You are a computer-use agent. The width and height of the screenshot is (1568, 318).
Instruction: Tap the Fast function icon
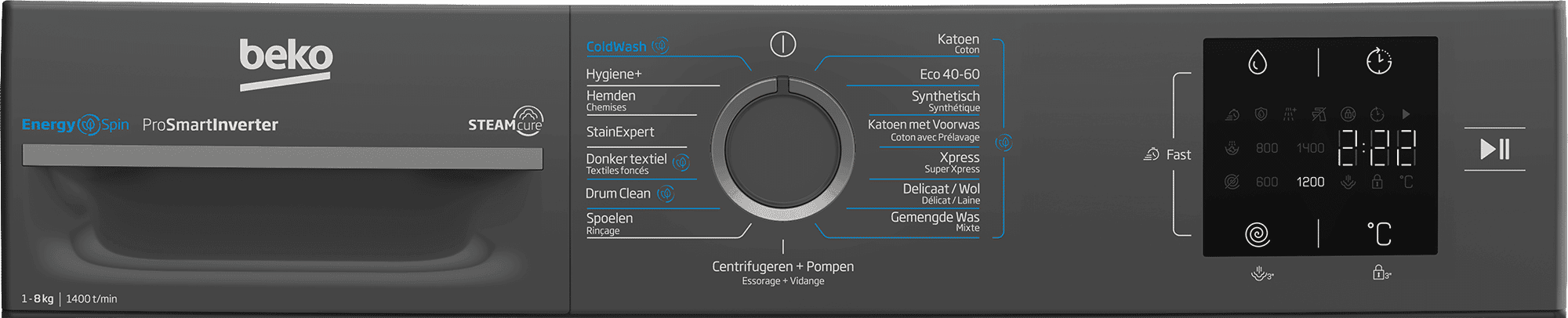[1151, 154]
